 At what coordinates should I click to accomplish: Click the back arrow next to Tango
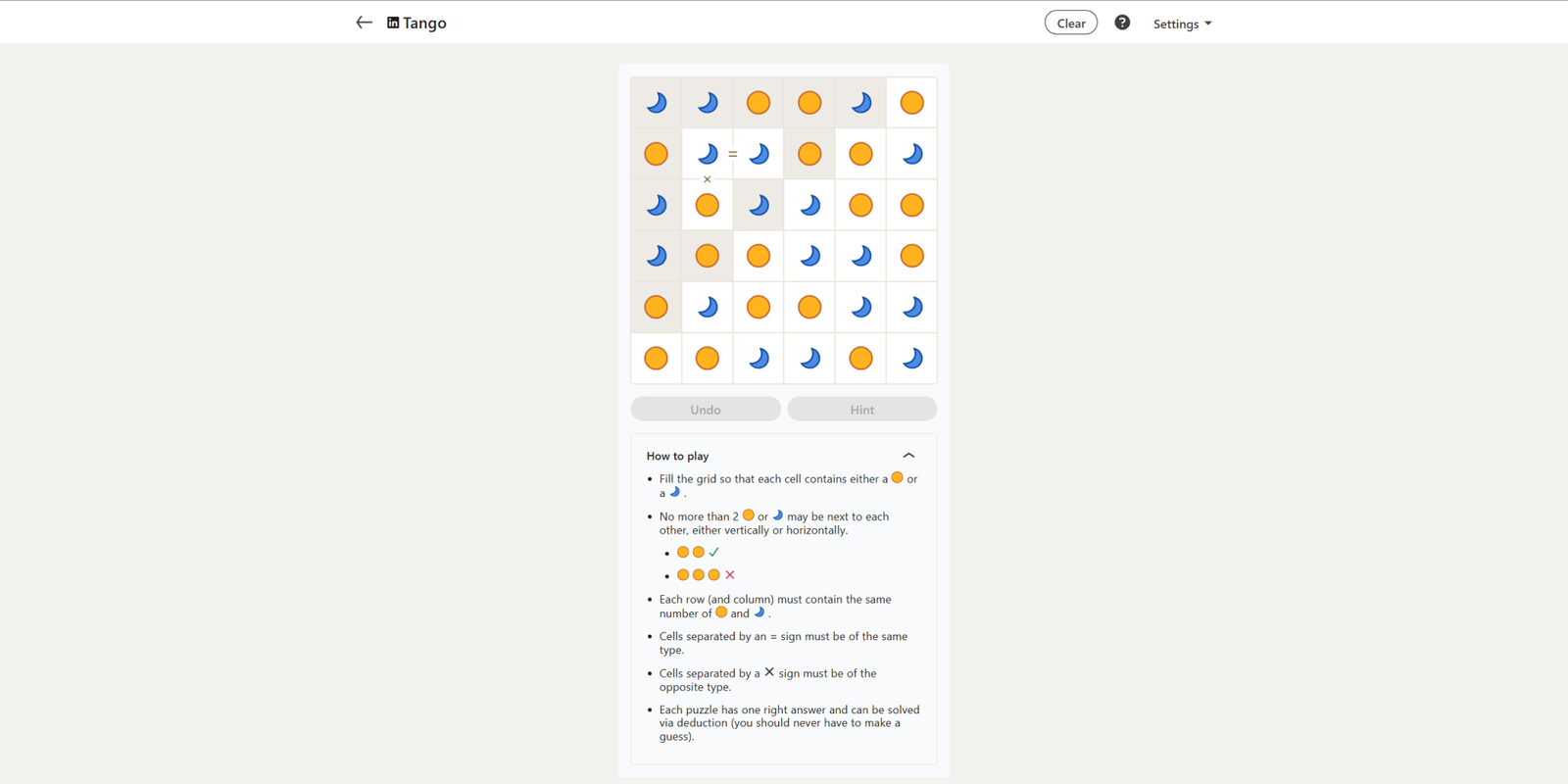364,23
